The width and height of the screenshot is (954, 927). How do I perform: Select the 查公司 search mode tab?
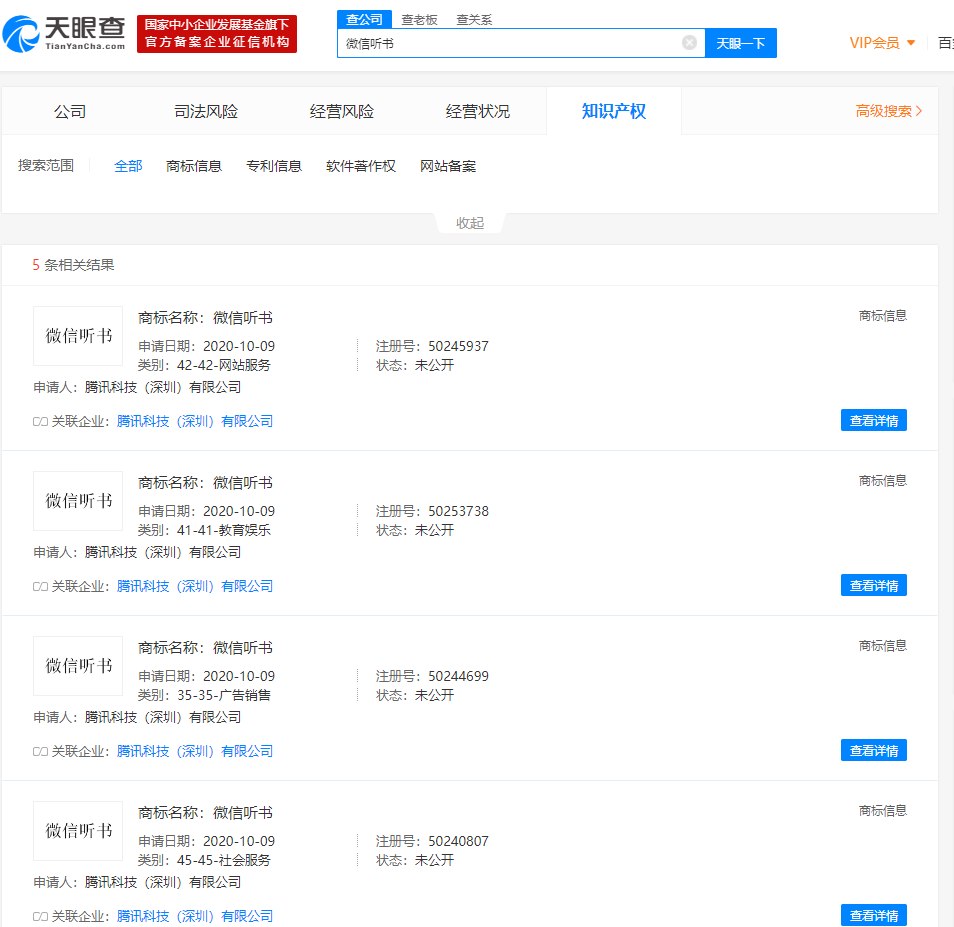coord(364,19)
